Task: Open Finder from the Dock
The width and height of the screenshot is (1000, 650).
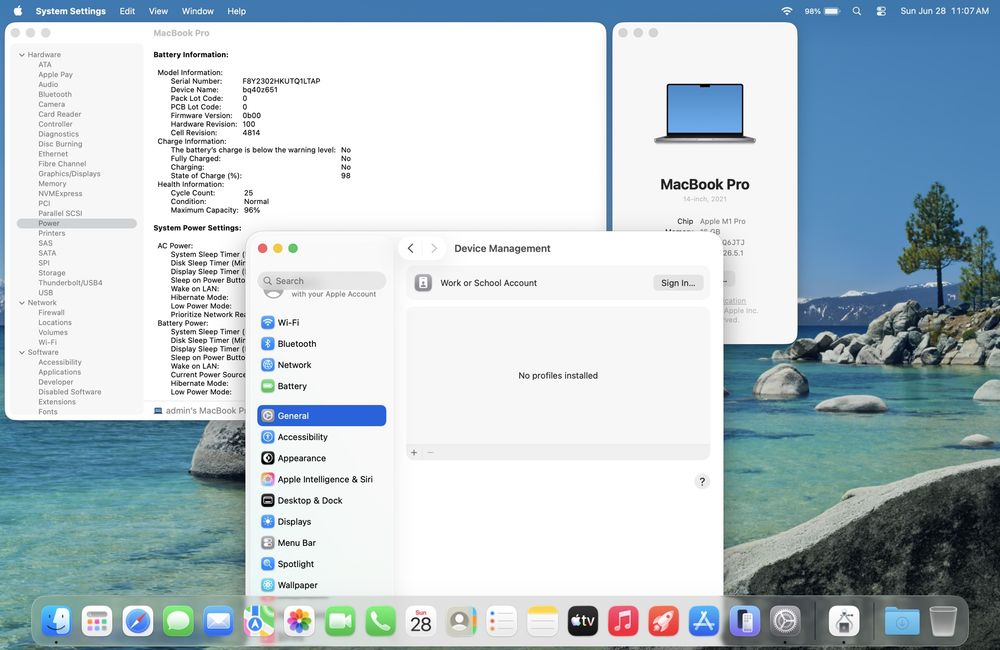Action: click(x=56, y=621)
